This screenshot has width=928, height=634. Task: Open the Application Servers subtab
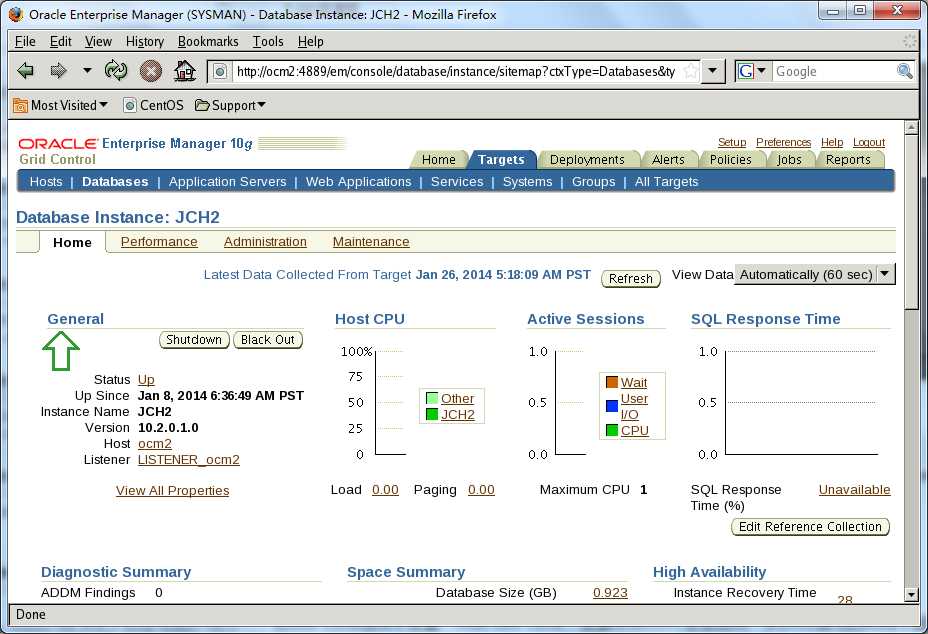[x=227, y=182]
